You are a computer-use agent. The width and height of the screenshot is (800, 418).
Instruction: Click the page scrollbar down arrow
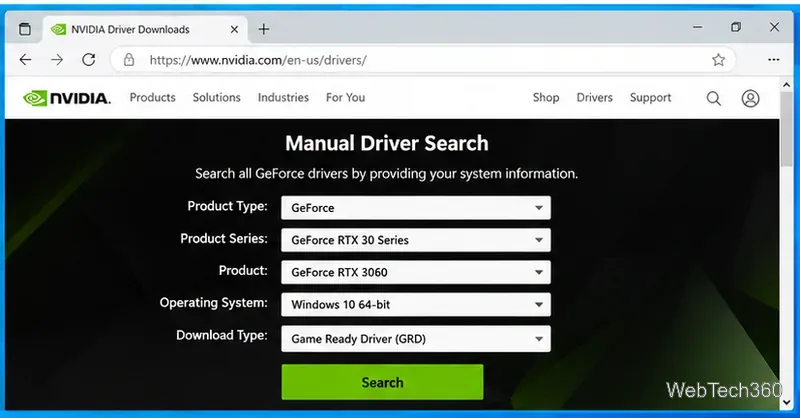[786, 403]
